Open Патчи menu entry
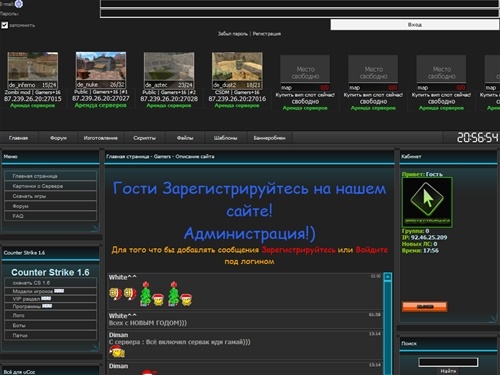Image resolution: width=500 pixels, height=375 pixels. tap(51, 335)
